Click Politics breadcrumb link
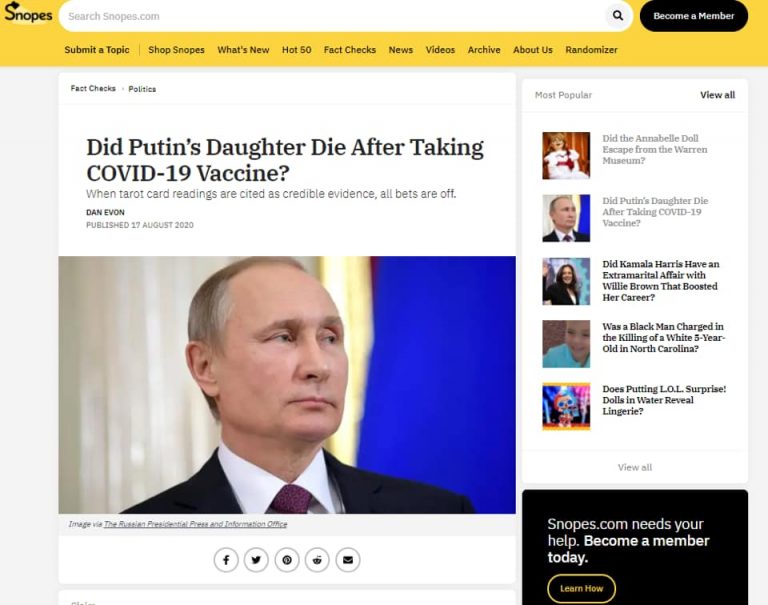 coord(142,89)
